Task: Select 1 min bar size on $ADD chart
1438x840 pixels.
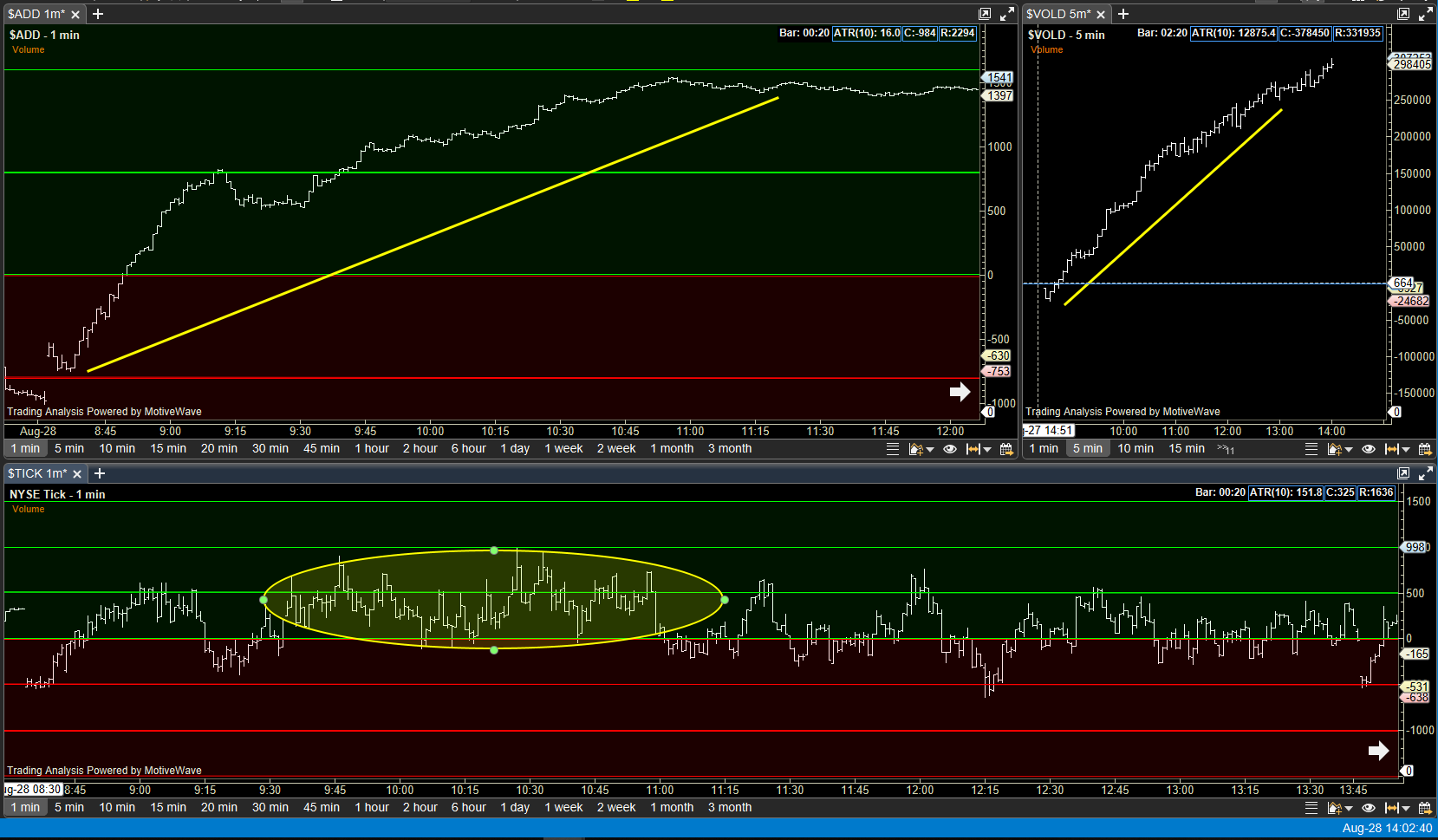Action: click(25, 449)
